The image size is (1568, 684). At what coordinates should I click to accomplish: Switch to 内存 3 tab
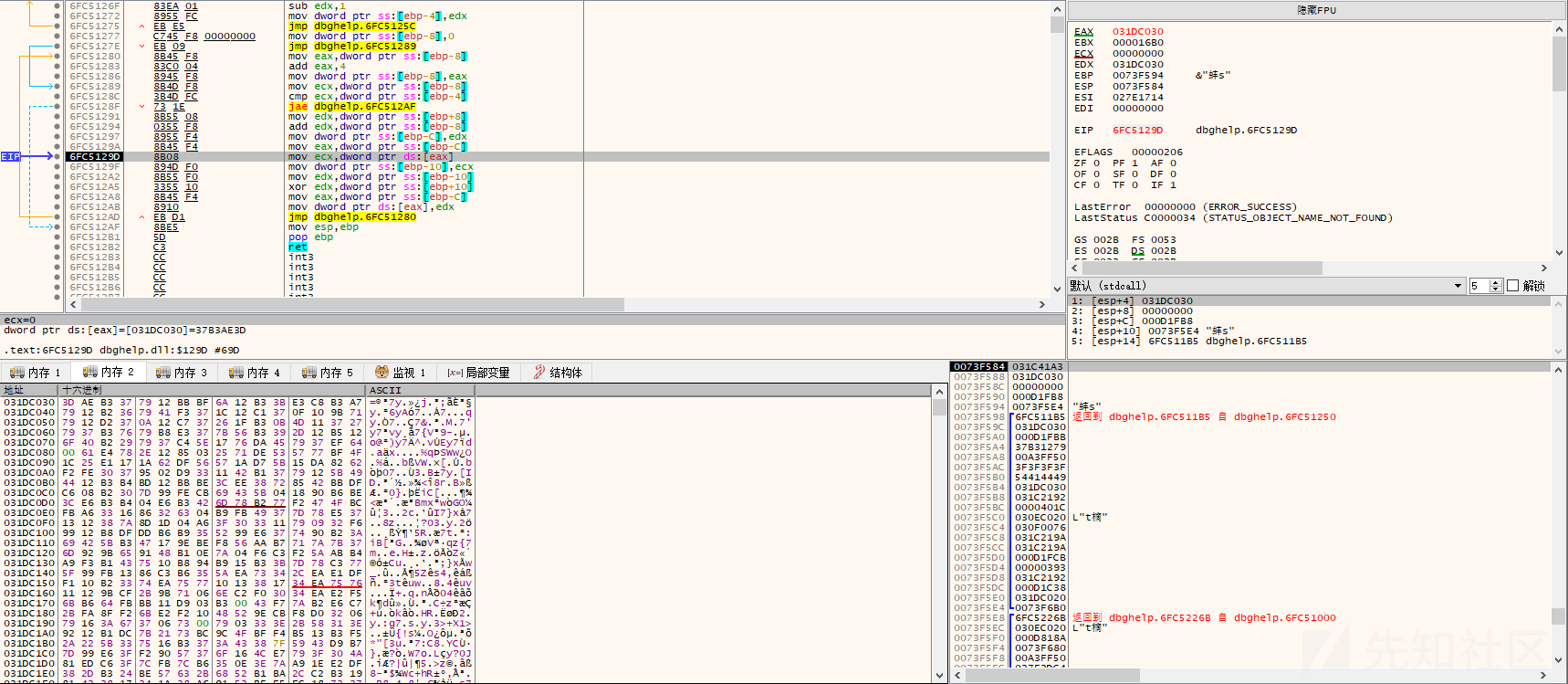click(182, 373)
